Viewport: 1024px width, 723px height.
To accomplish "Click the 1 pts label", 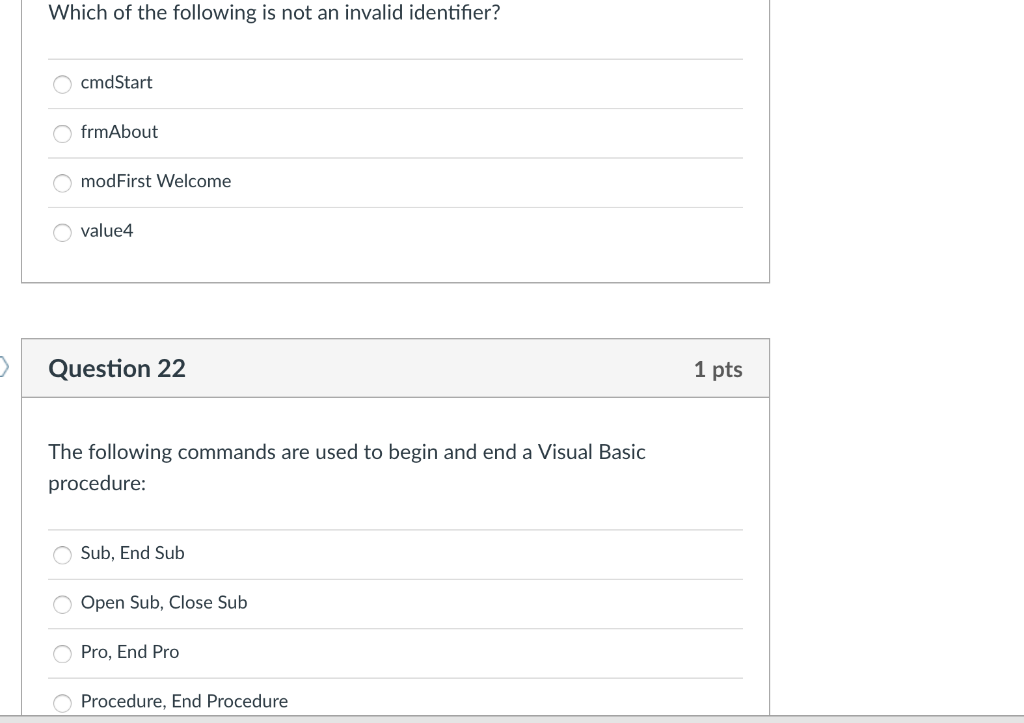I will pyautogui.click(x=718, y=370).
